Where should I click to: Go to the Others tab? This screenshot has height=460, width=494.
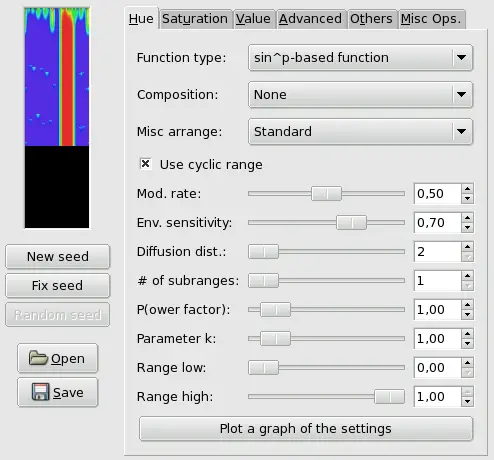coord(372,19)
